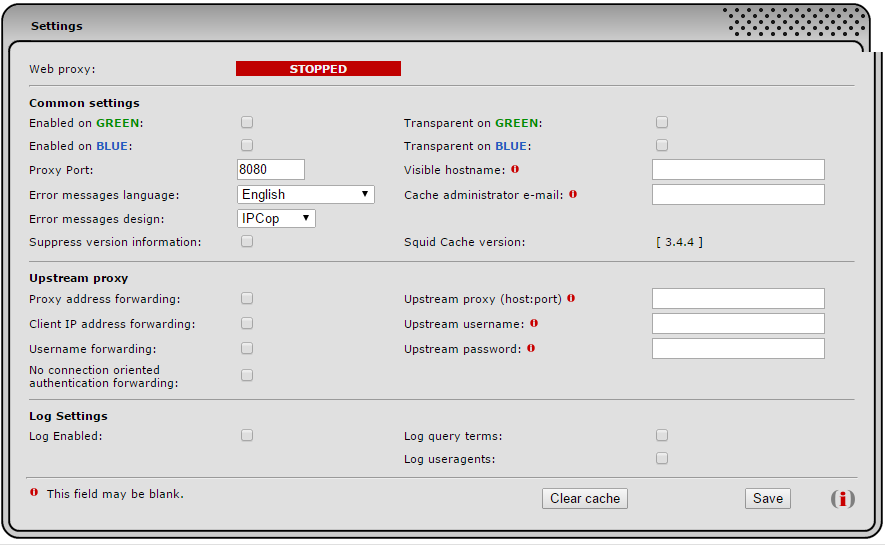Turn on Log Enabled checkbox
The image size is (885, 545).
point(247,436)
